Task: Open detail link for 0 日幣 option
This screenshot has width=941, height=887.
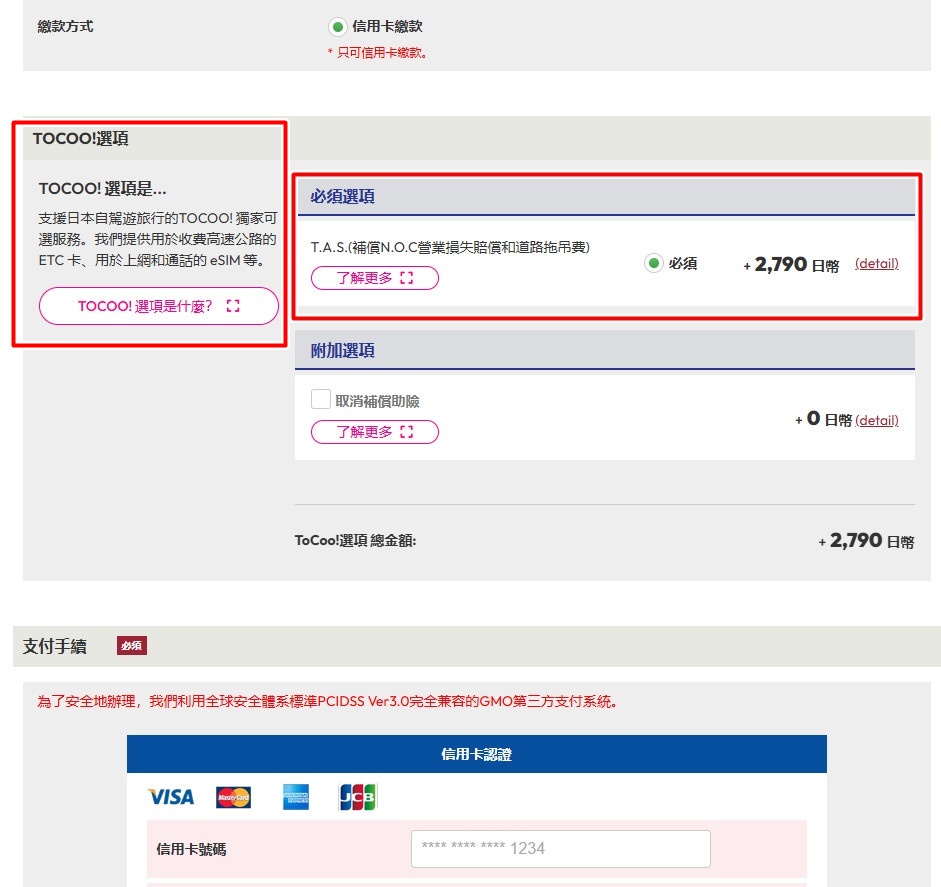Action: (876, 420)
